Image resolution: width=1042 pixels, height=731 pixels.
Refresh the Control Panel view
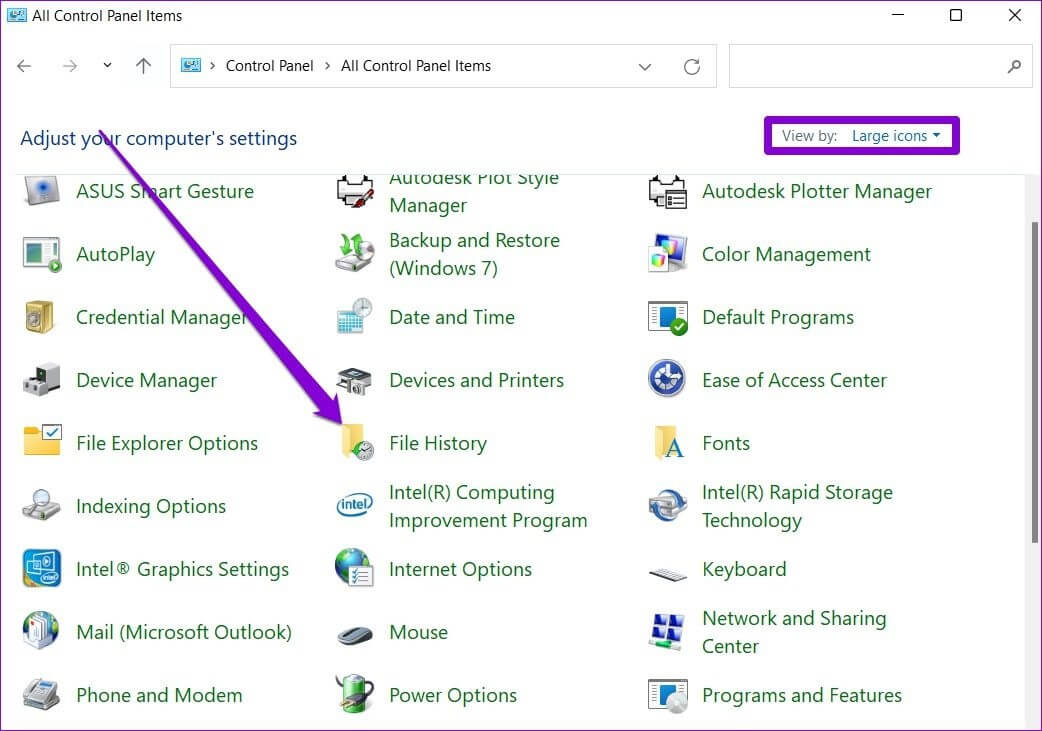click(692, 66)
